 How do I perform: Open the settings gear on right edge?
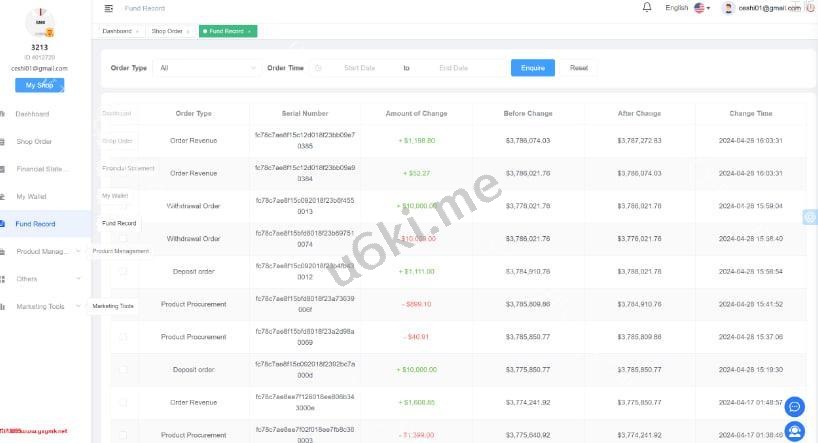tap(809, 217)
